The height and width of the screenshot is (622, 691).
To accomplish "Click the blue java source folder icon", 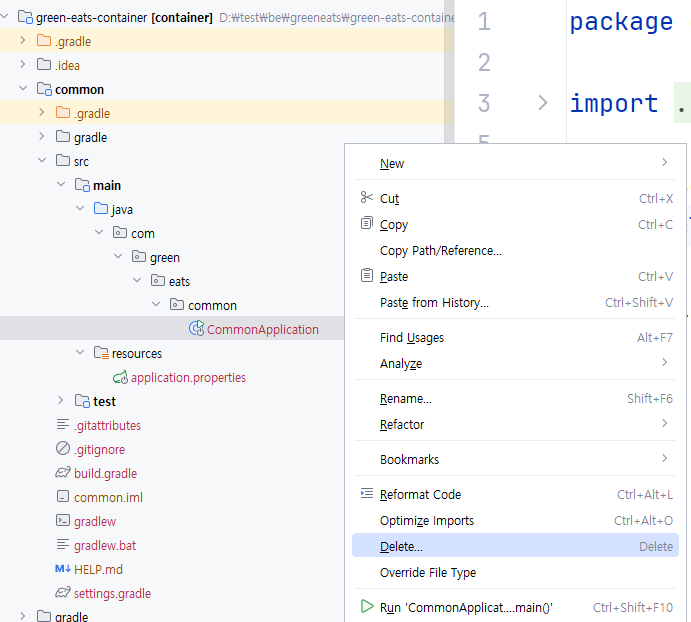I will click(101, 209).
